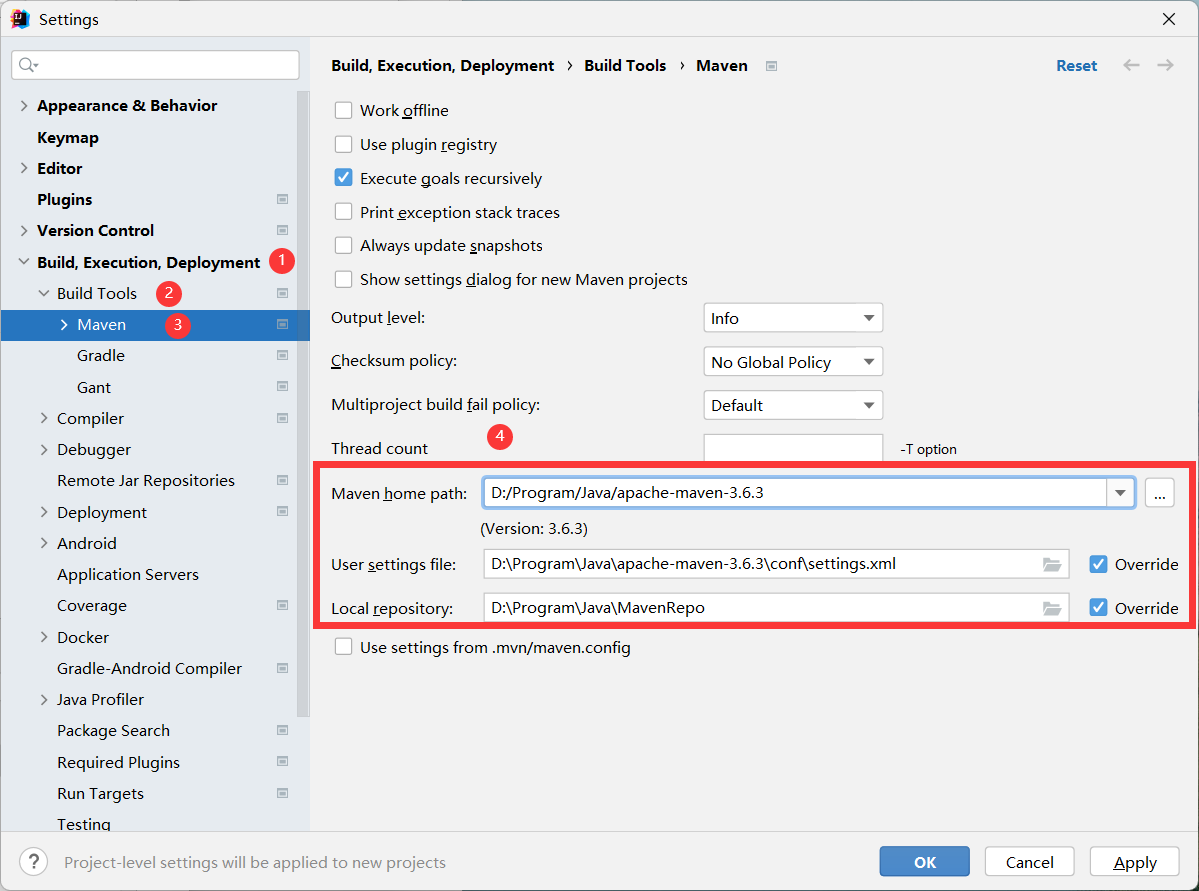Browse folder icon for Local repository
The width and height of the screenshot is (1199, 891).
click(x=1052, y=608)
